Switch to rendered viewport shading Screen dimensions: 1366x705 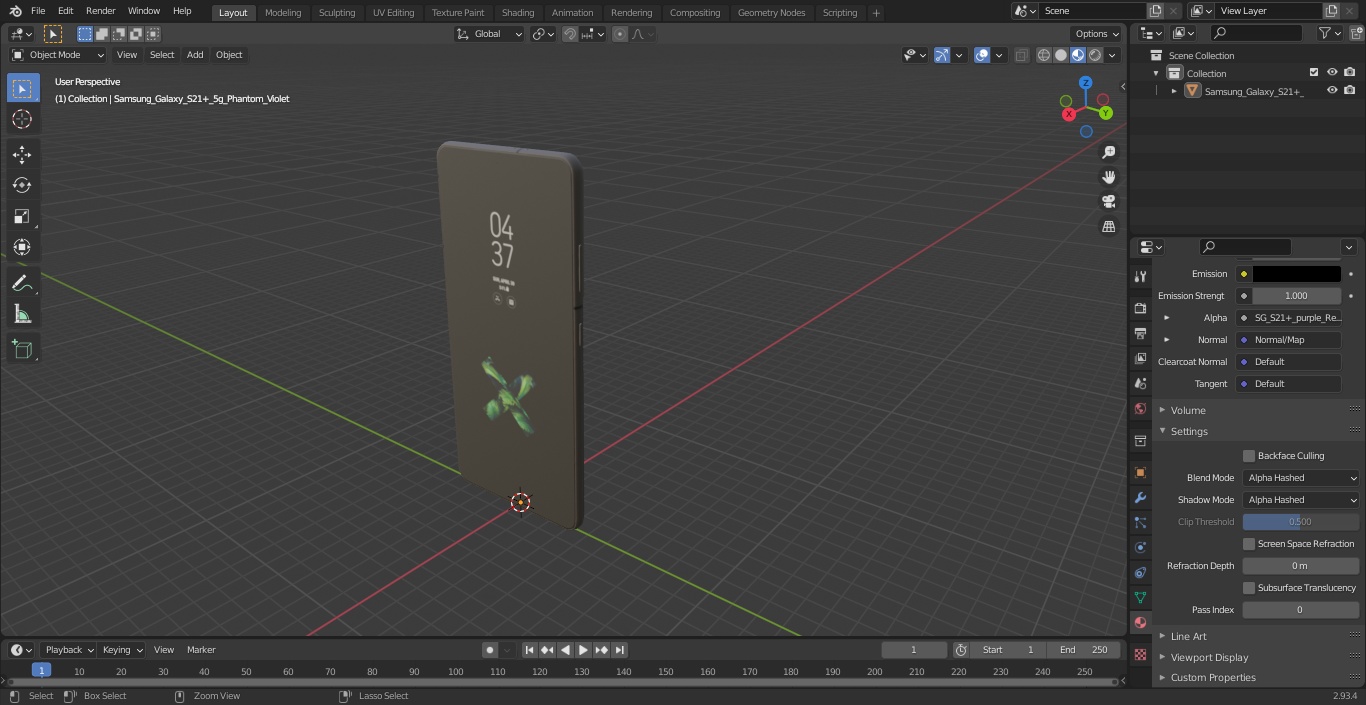[x=1095, y=55]
